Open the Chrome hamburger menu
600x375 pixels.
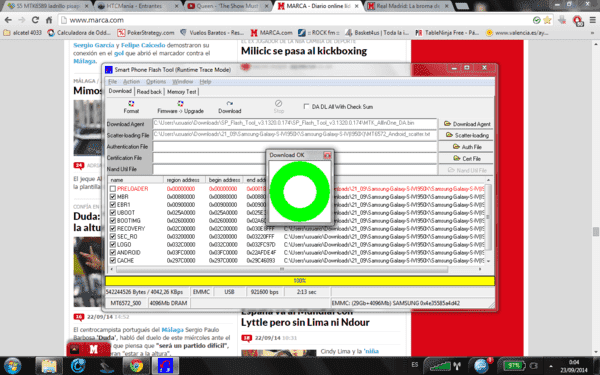(x=592, y=20)
